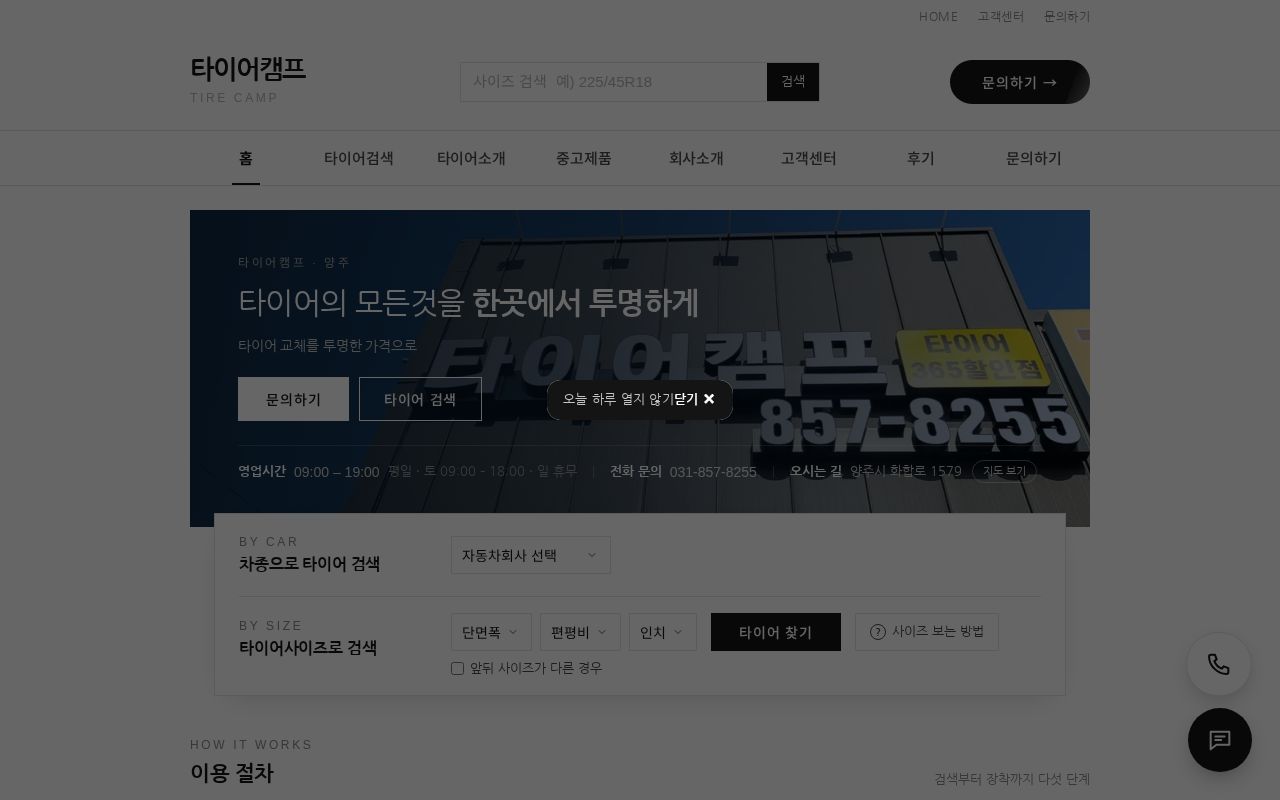Screen dimensions: 1280x800
Task: Open the 중고제품 menu item
Action: tap(584, 158)
